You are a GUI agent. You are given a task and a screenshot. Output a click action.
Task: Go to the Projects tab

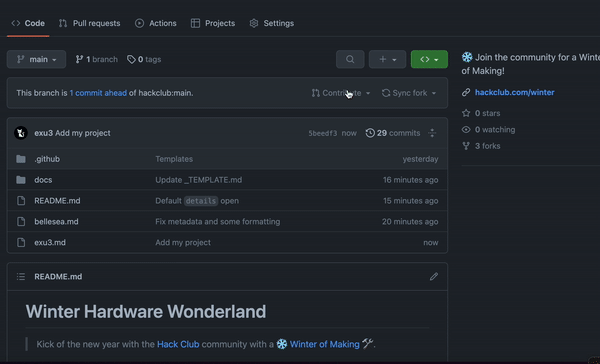coord(213,23)
